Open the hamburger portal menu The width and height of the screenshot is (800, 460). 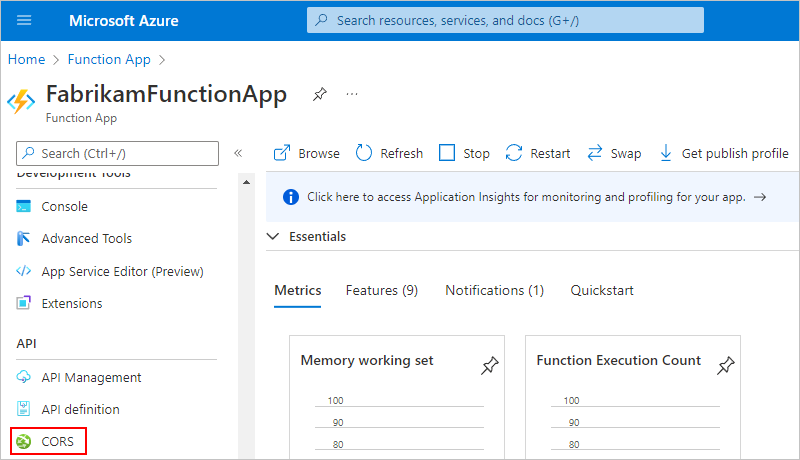coord(25,20)
